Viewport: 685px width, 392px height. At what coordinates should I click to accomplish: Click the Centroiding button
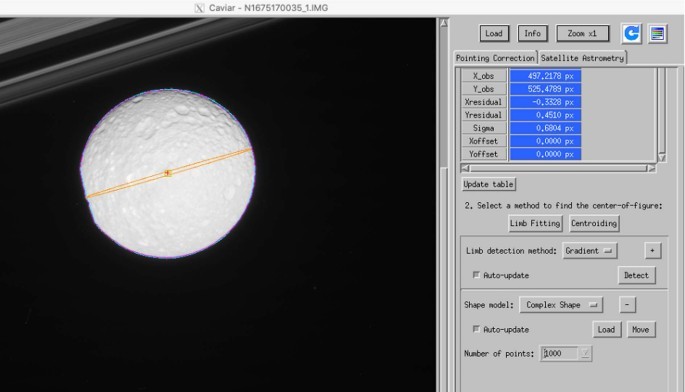[594, 223]
